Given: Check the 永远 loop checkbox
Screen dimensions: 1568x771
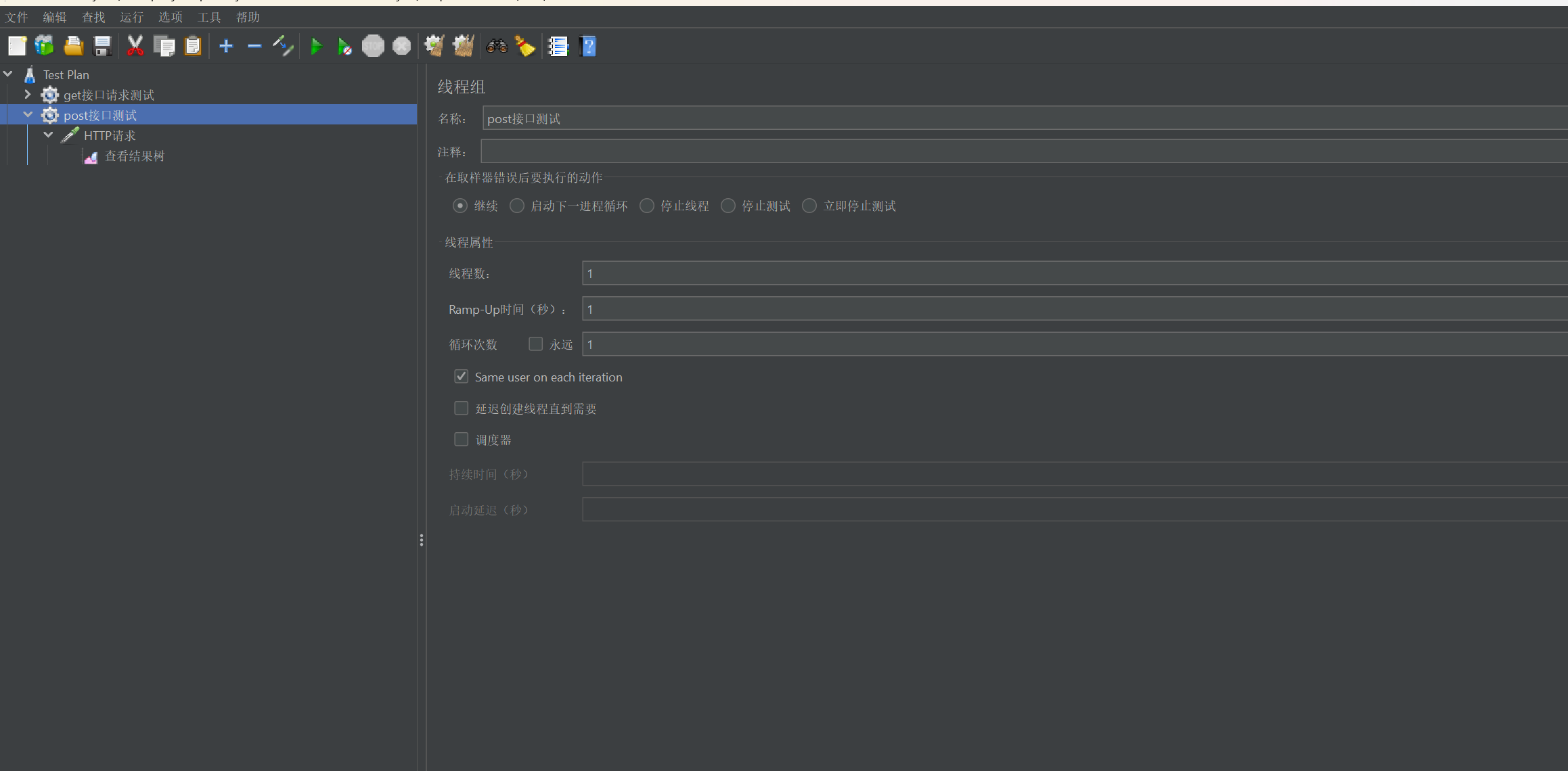Looking at the screenshot, I should [535, 344].
